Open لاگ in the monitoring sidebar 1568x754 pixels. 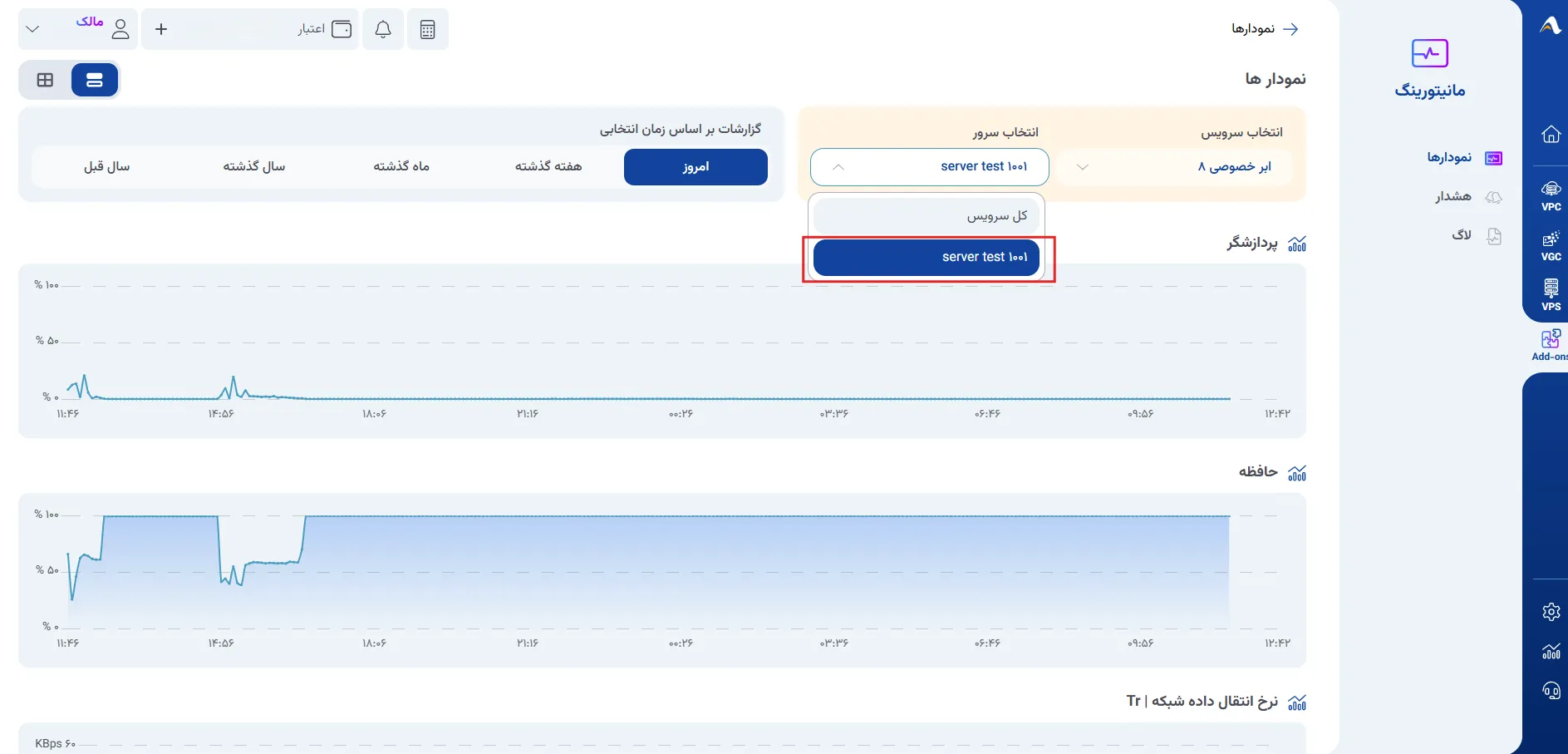[x=1477, y=235]
